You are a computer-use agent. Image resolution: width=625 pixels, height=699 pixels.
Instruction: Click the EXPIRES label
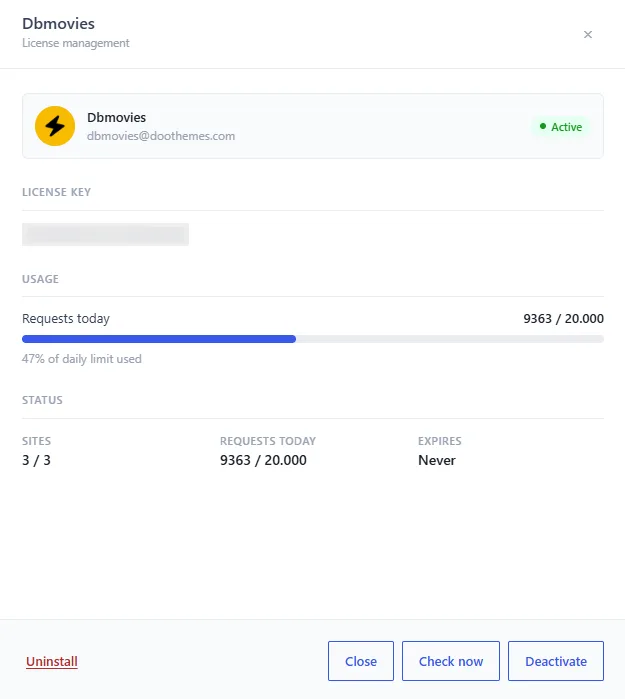click(x=440, y=441)
